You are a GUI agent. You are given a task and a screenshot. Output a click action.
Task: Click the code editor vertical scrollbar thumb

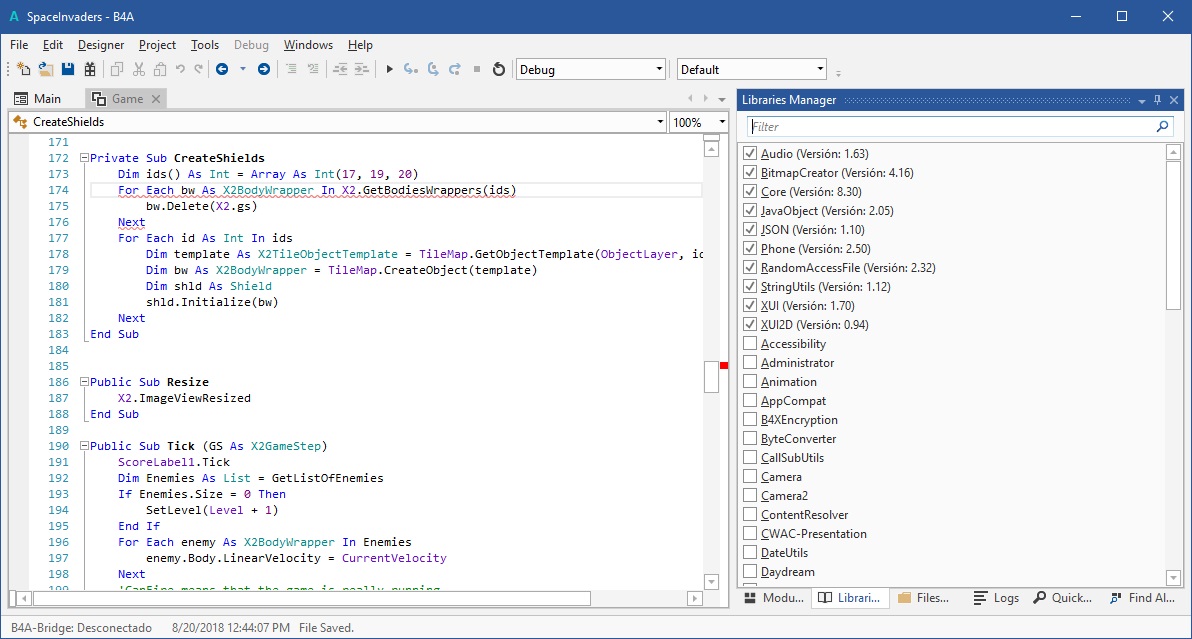(711, 376)
